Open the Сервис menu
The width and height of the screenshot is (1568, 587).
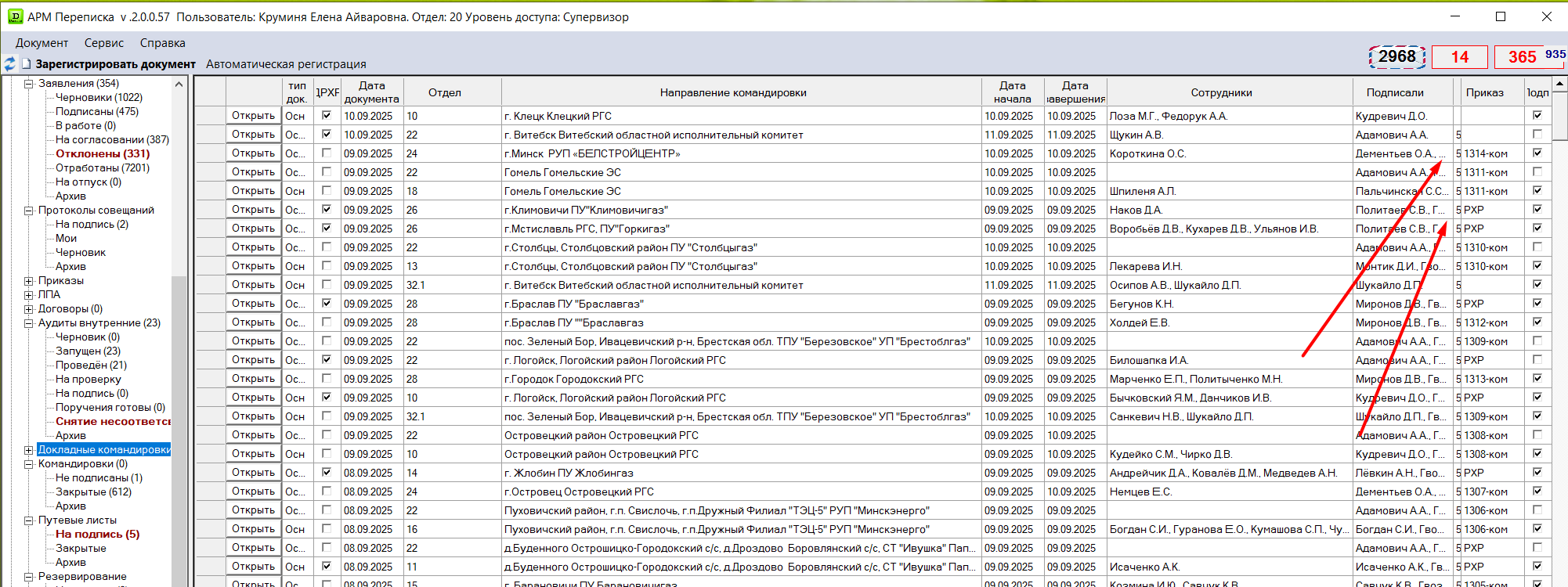click(x=104, y=43)
